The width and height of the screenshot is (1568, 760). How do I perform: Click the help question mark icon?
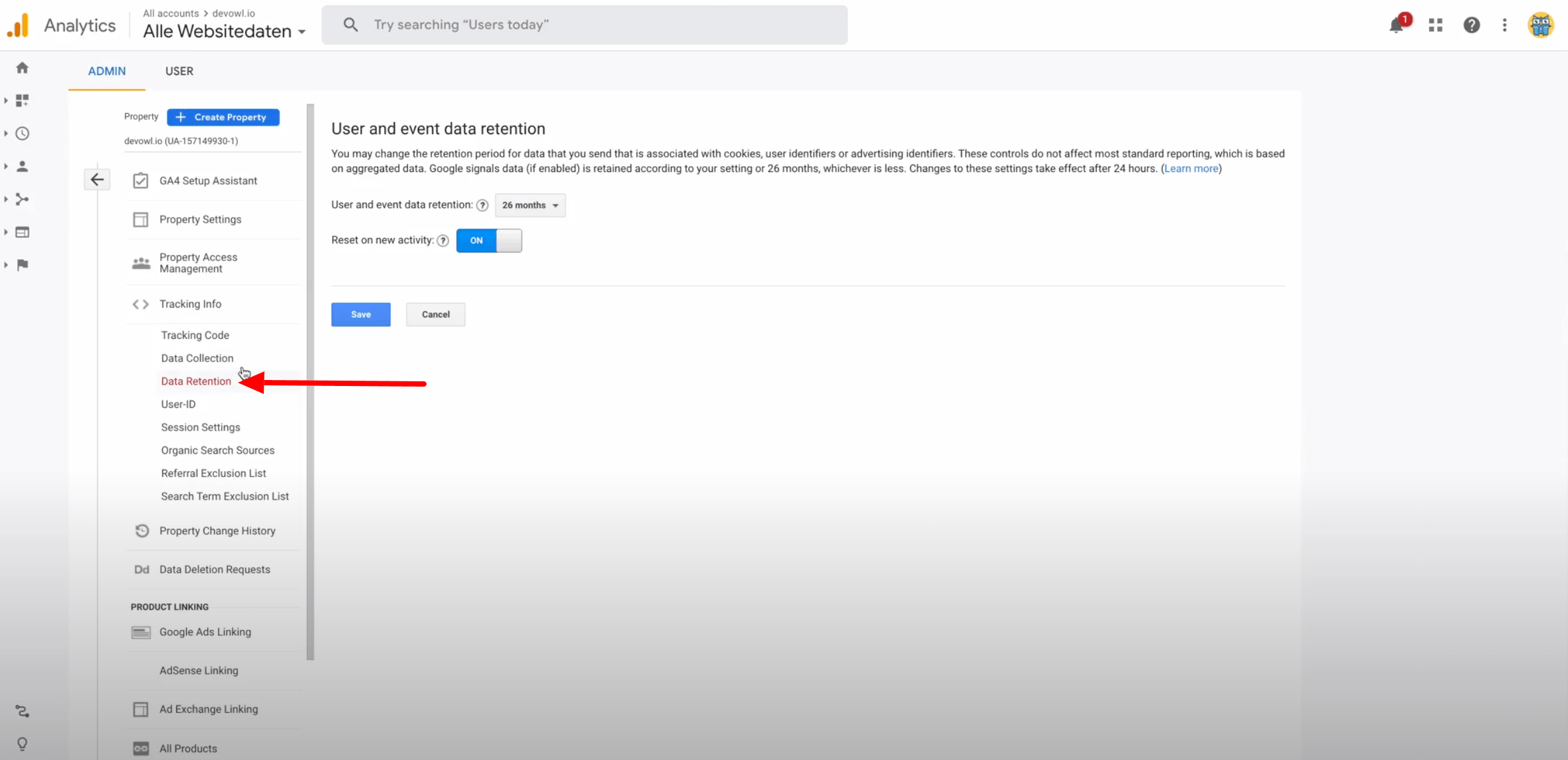(1471, 25)
